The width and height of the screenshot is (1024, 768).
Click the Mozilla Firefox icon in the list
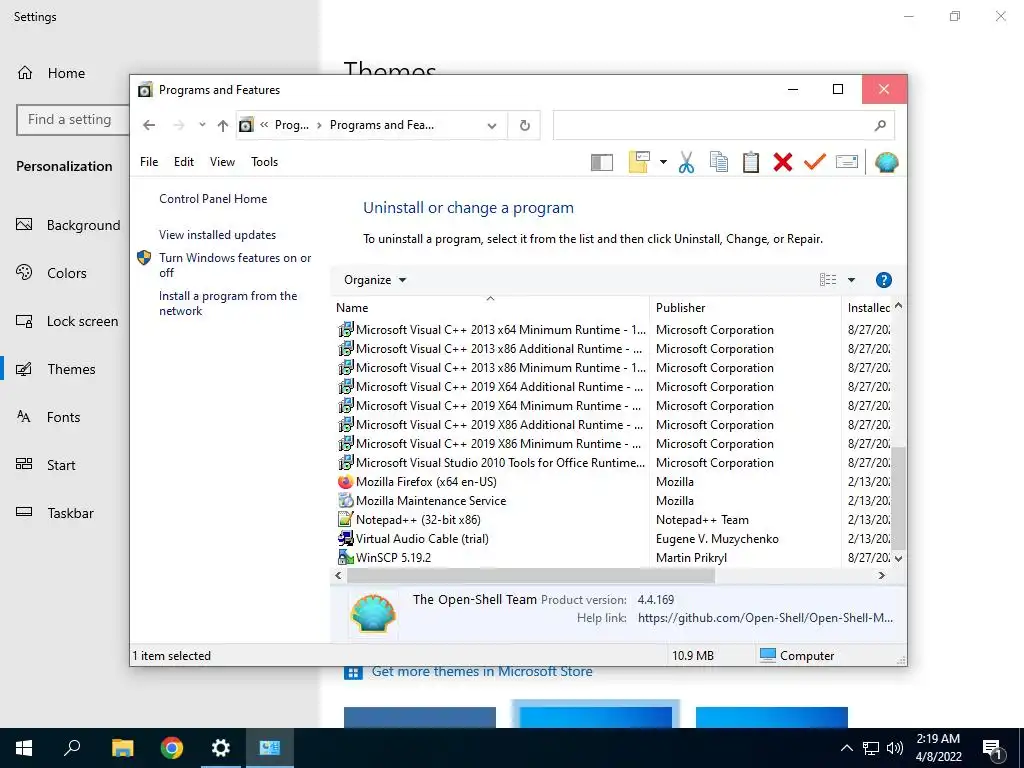tap(345, 482)
